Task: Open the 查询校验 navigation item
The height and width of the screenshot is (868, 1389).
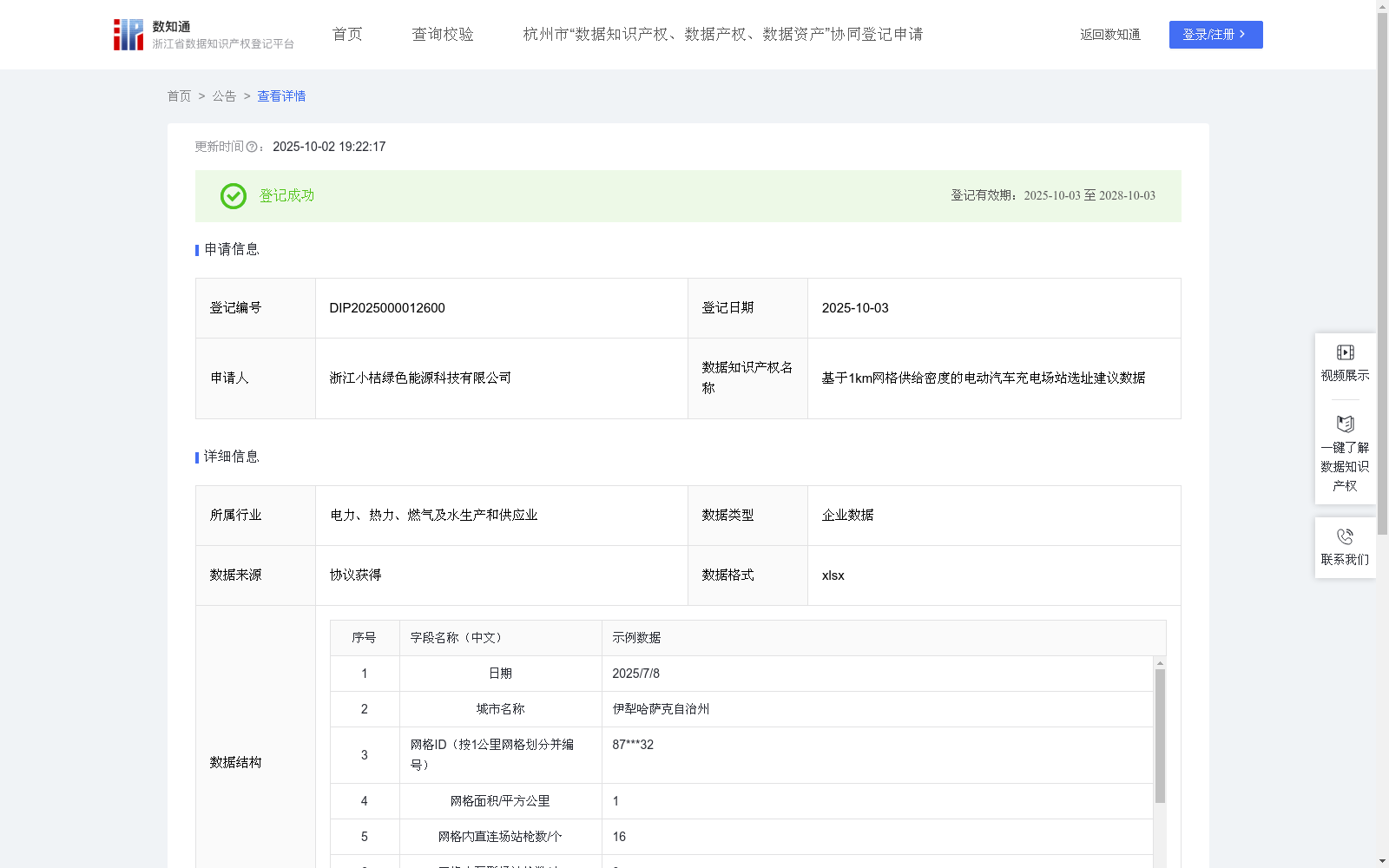Action: click(x=443, y=35)
